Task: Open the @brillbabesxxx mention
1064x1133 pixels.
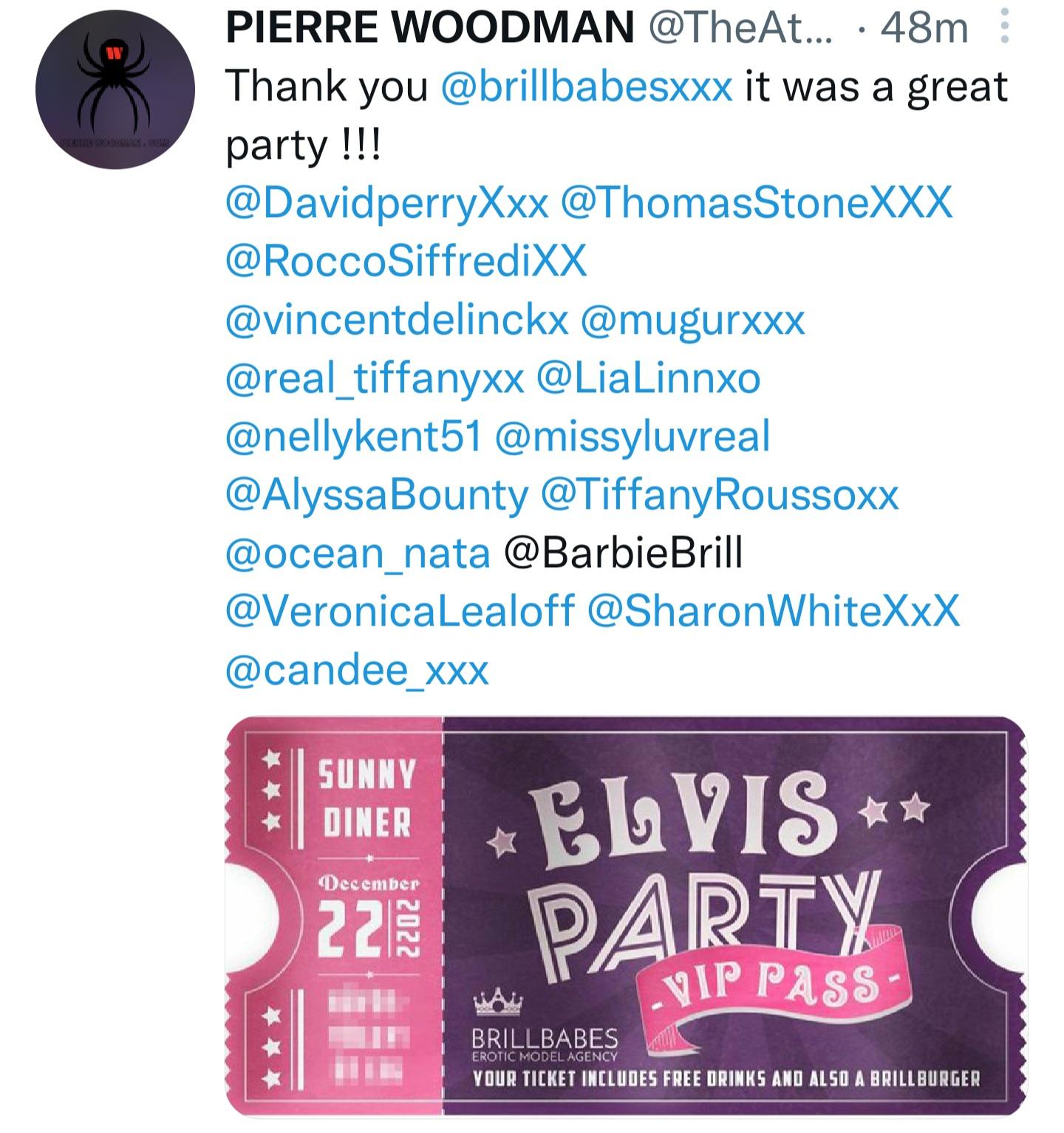Action: (586, 86)
